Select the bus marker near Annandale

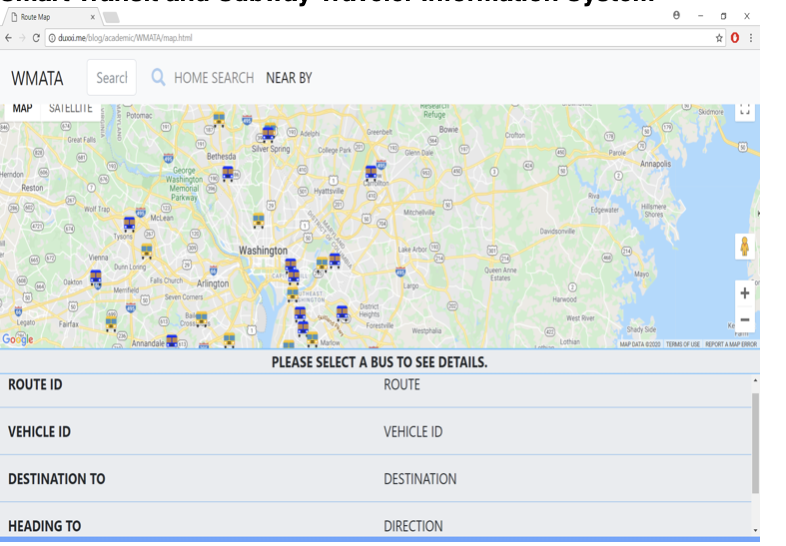pyautogui.click(x=172, y=341)
